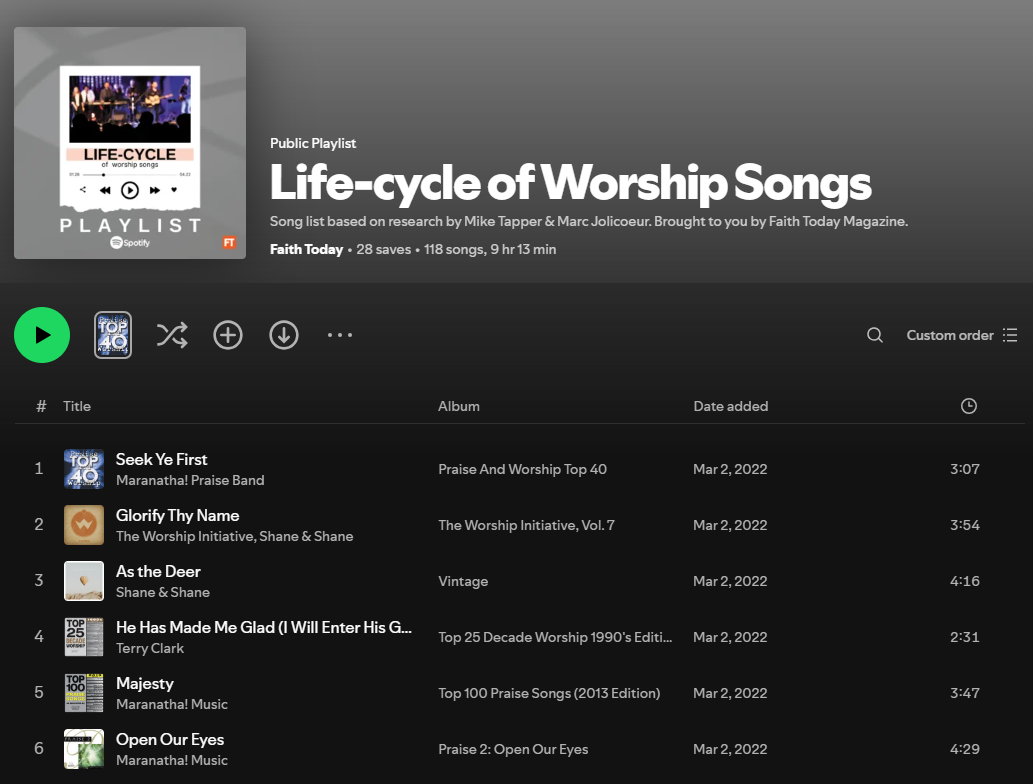1033x784 pixels.
Task: Click the Public Playlist label
Action: point(313,143)
